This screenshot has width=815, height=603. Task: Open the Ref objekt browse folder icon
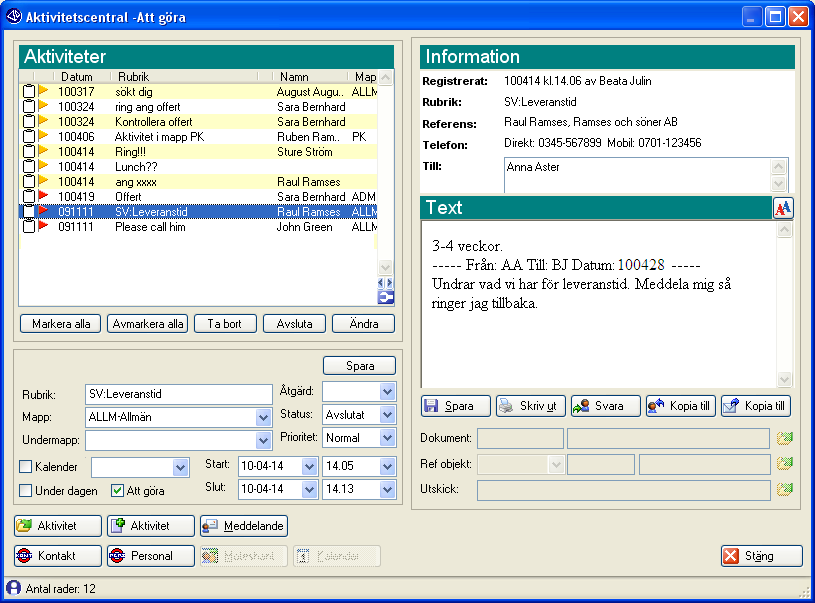[784, 464]
